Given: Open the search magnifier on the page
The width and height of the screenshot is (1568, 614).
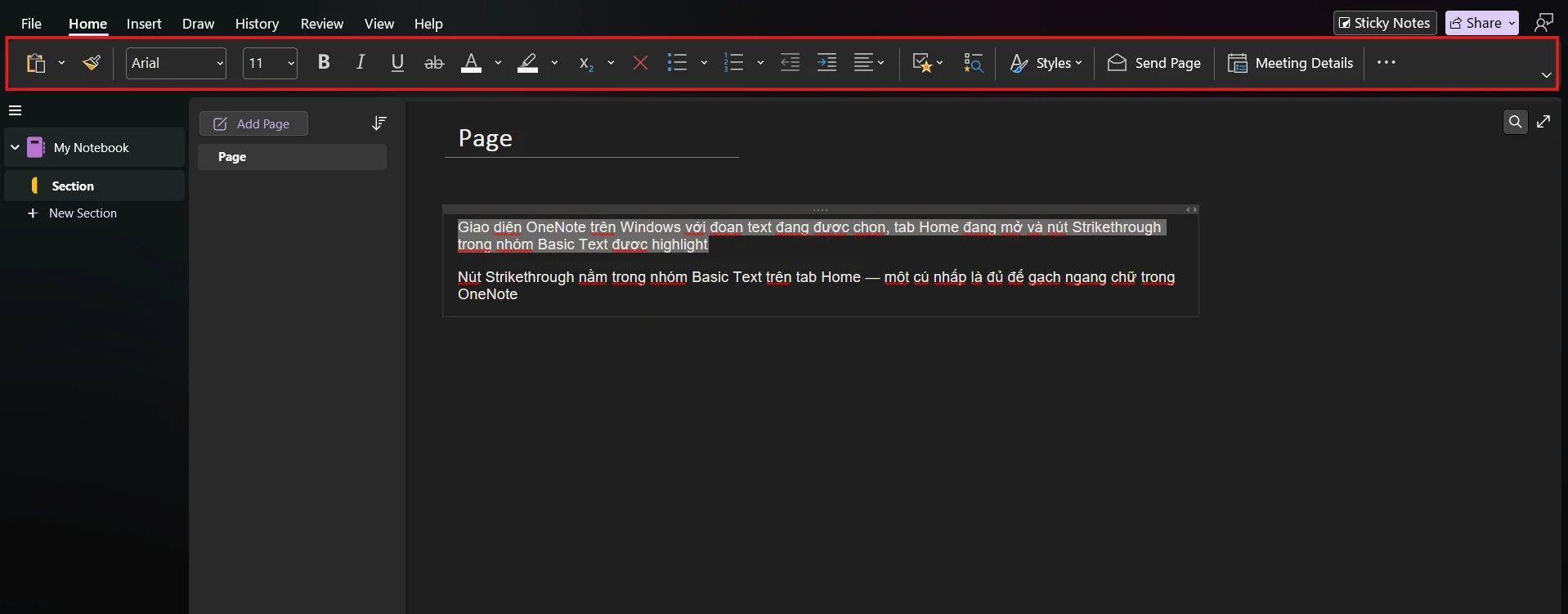Looking at the screenshot, I should point(1515,122).
